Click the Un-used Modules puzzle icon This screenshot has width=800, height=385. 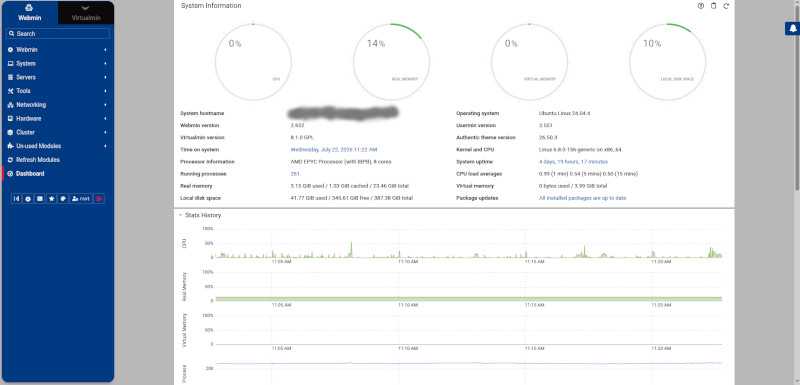pos(11,146)
